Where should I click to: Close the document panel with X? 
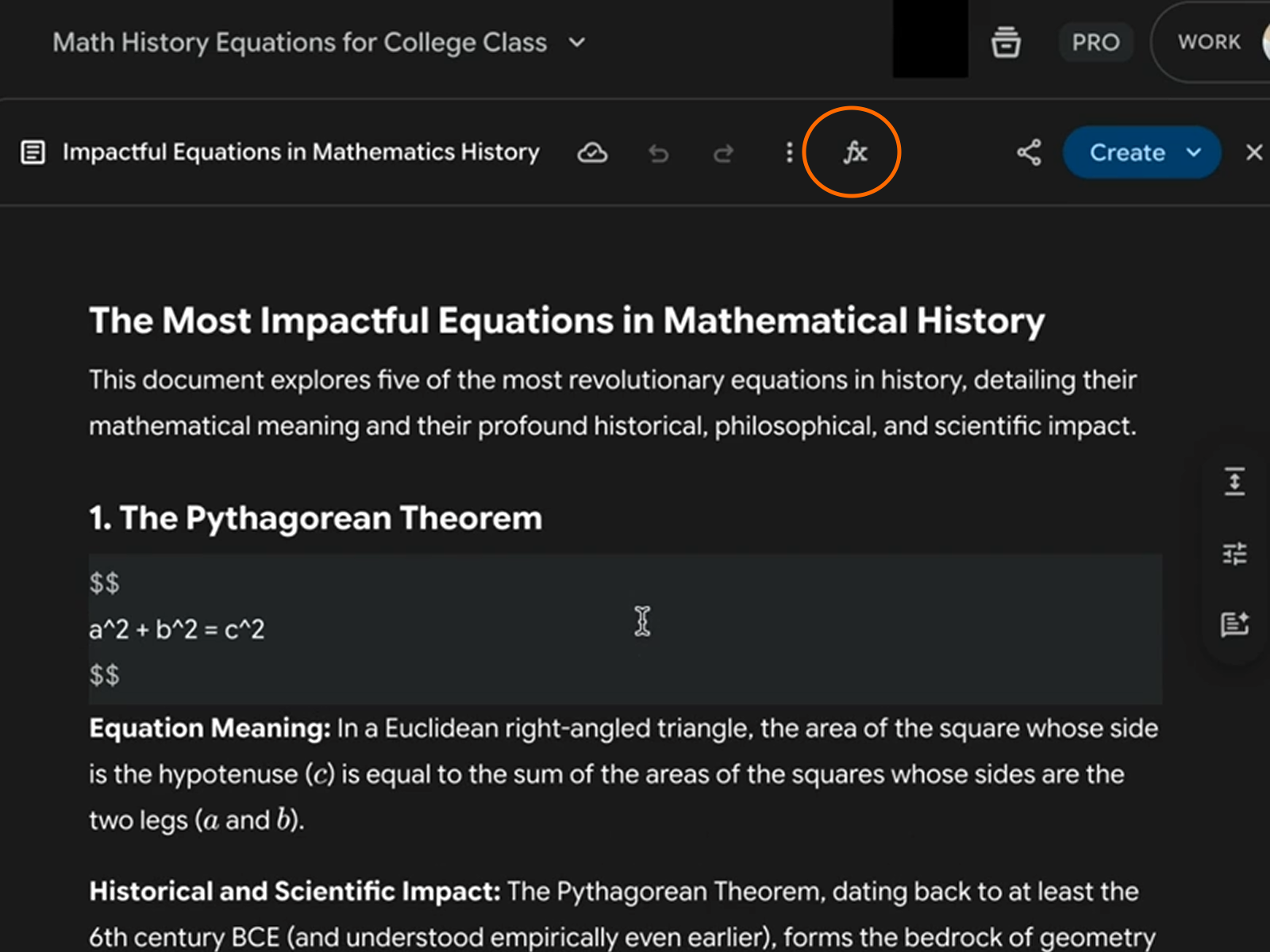1253,152
